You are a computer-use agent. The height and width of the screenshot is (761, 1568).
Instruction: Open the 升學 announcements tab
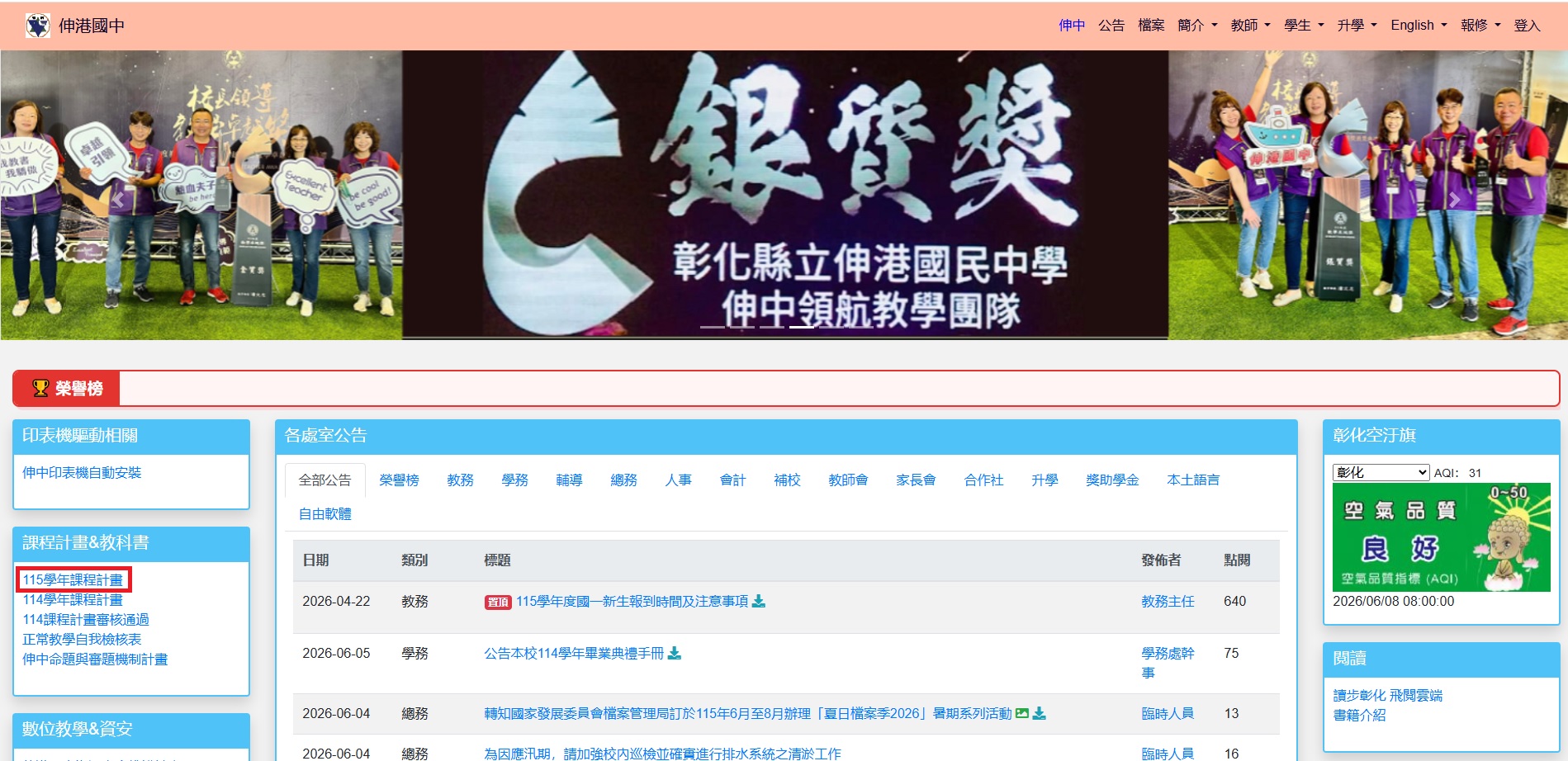1045,480
